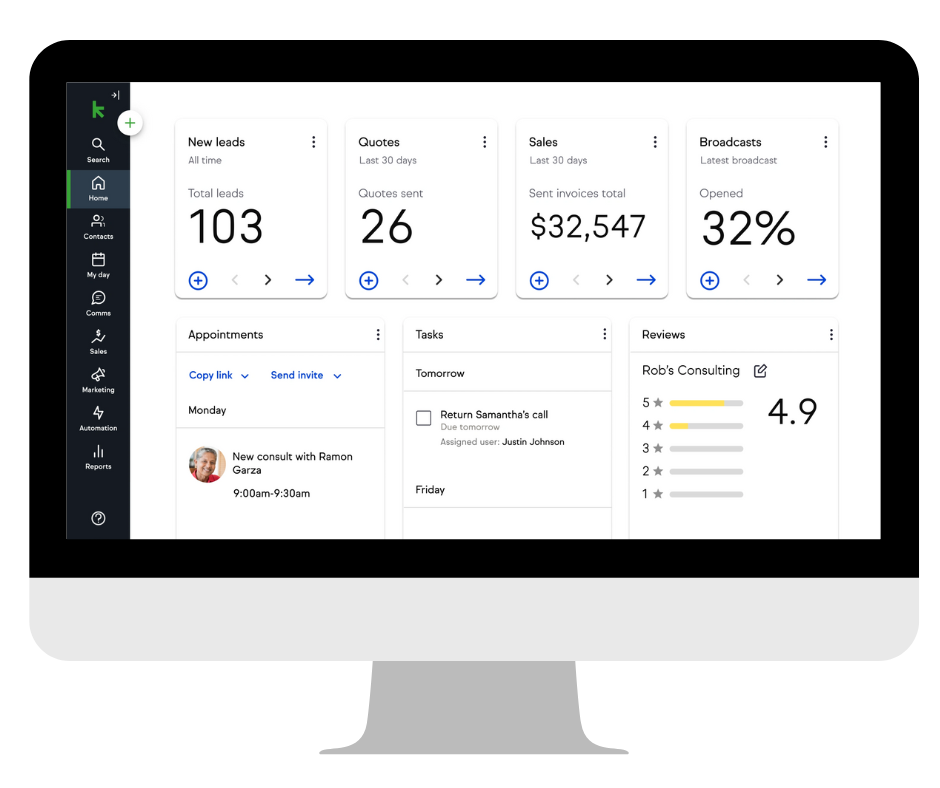Click the 5-star rating bar

coord(706,403)
